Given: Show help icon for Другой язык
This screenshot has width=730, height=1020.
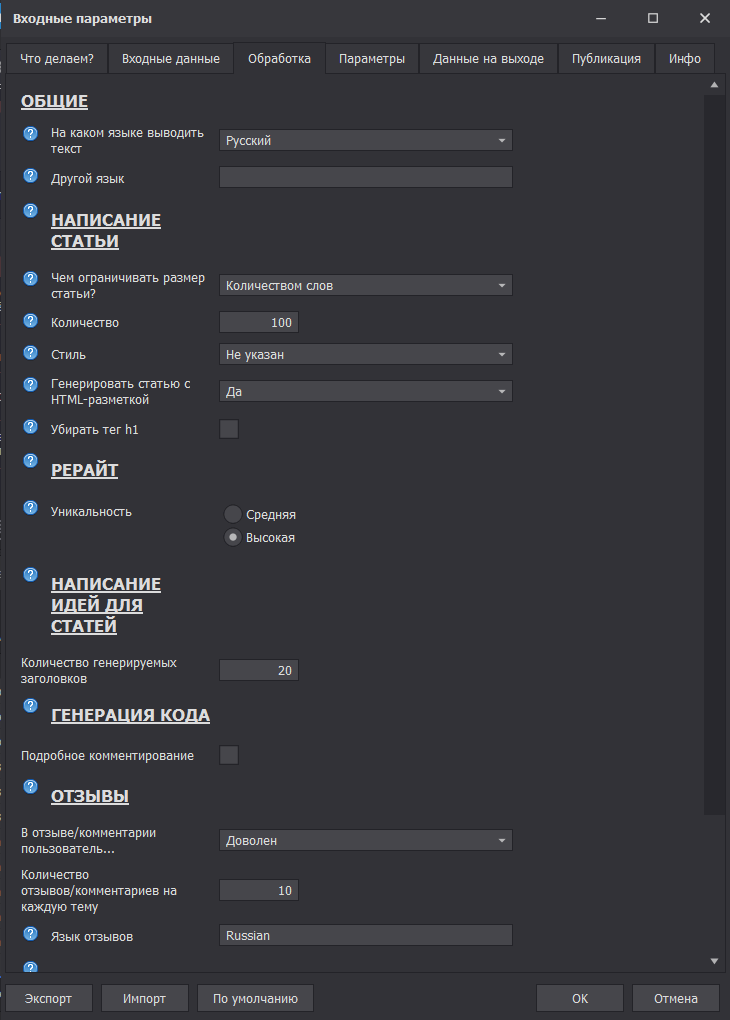Looking at the screenshot, I should (31, 176).
